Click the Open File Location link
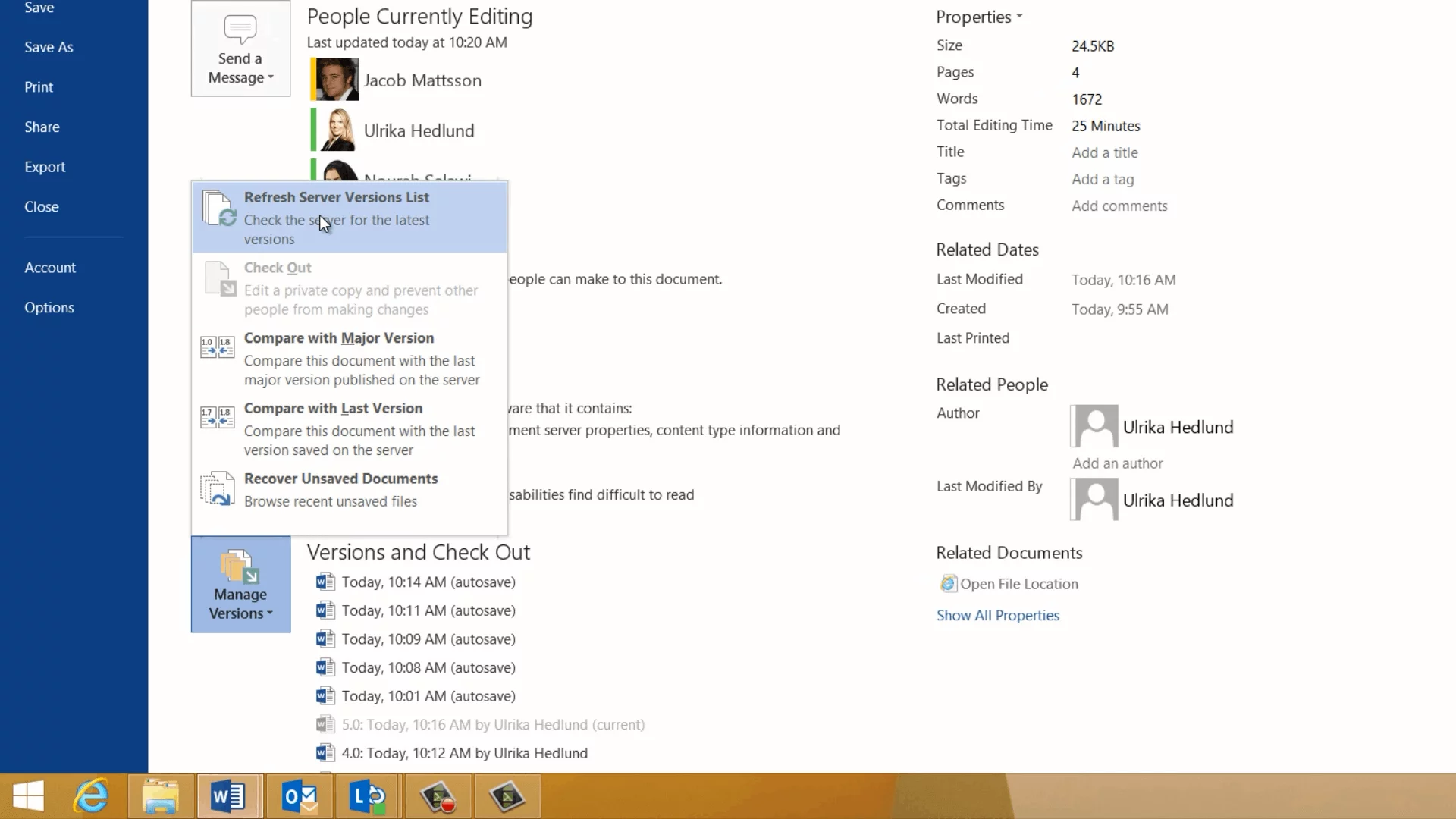Screen dimensions: 1456x819 coord(1018,584)
